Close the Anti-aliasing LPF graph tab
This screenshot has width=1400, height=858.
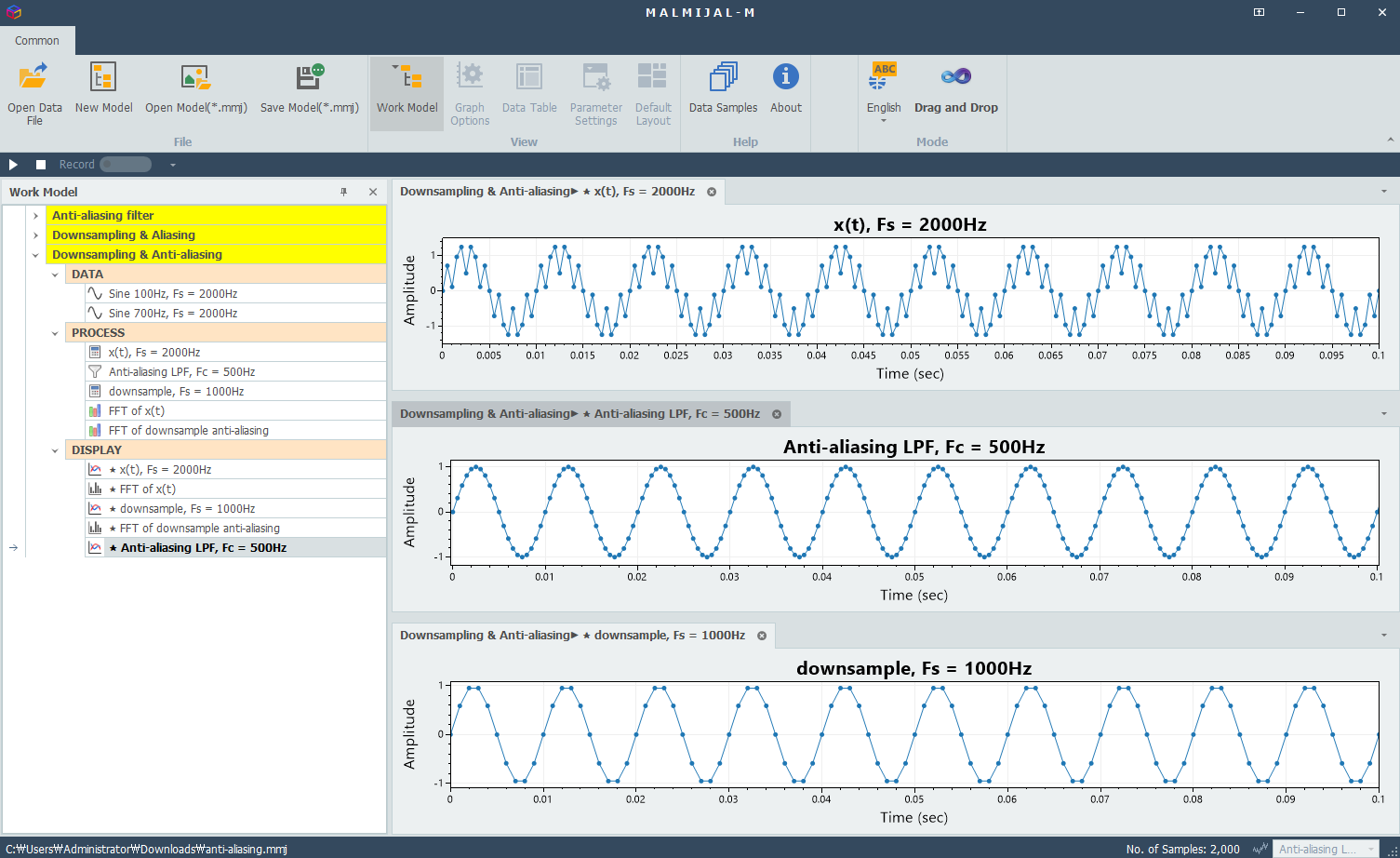click(777, 414)
